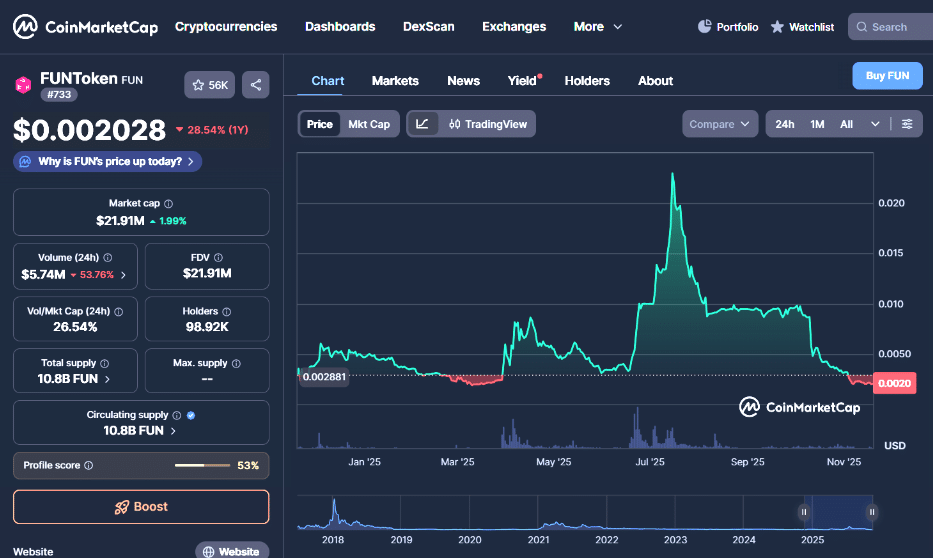Select the line chart icon
Screen dimensions: 933x558
(422, 124)
